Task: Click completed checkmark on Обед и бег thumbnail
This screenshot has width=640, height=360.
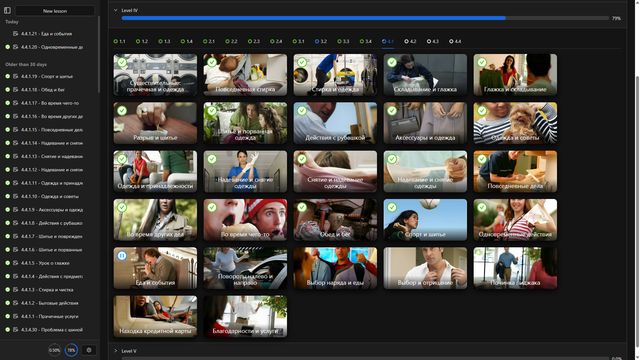Action: 302,207
